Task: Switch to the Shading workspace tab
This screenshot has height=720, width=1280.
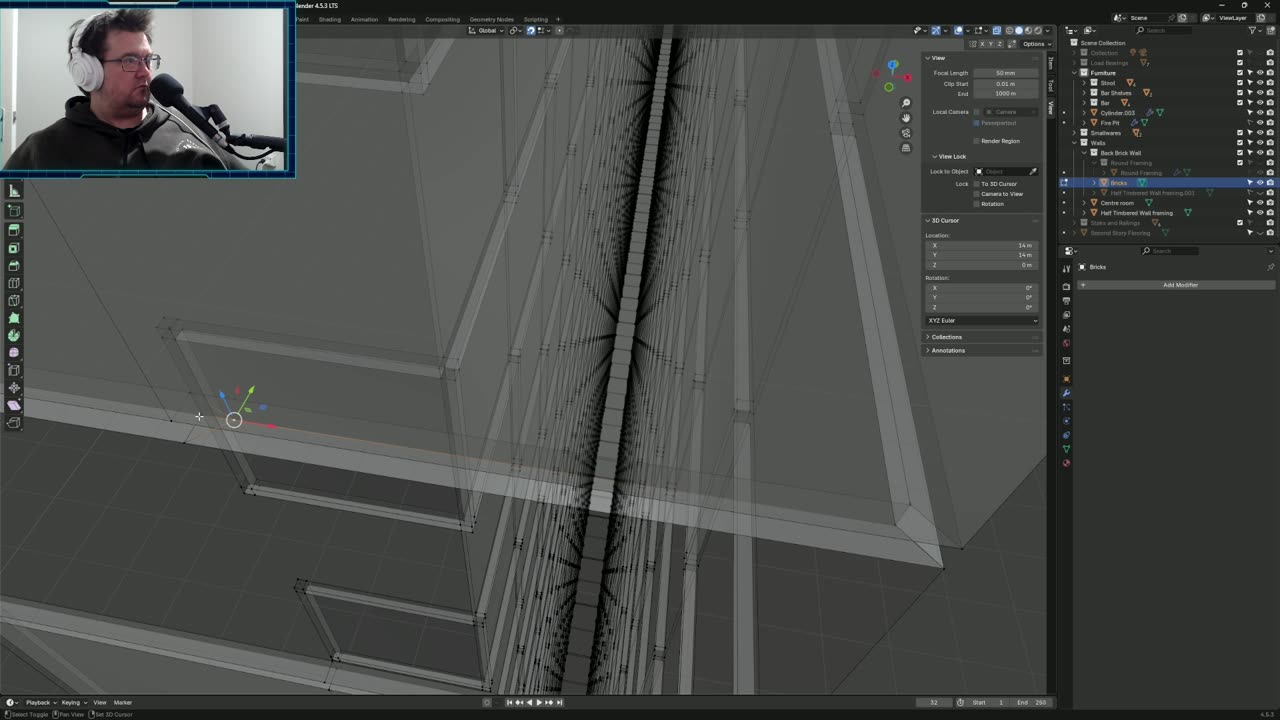Action: [330, 19]
